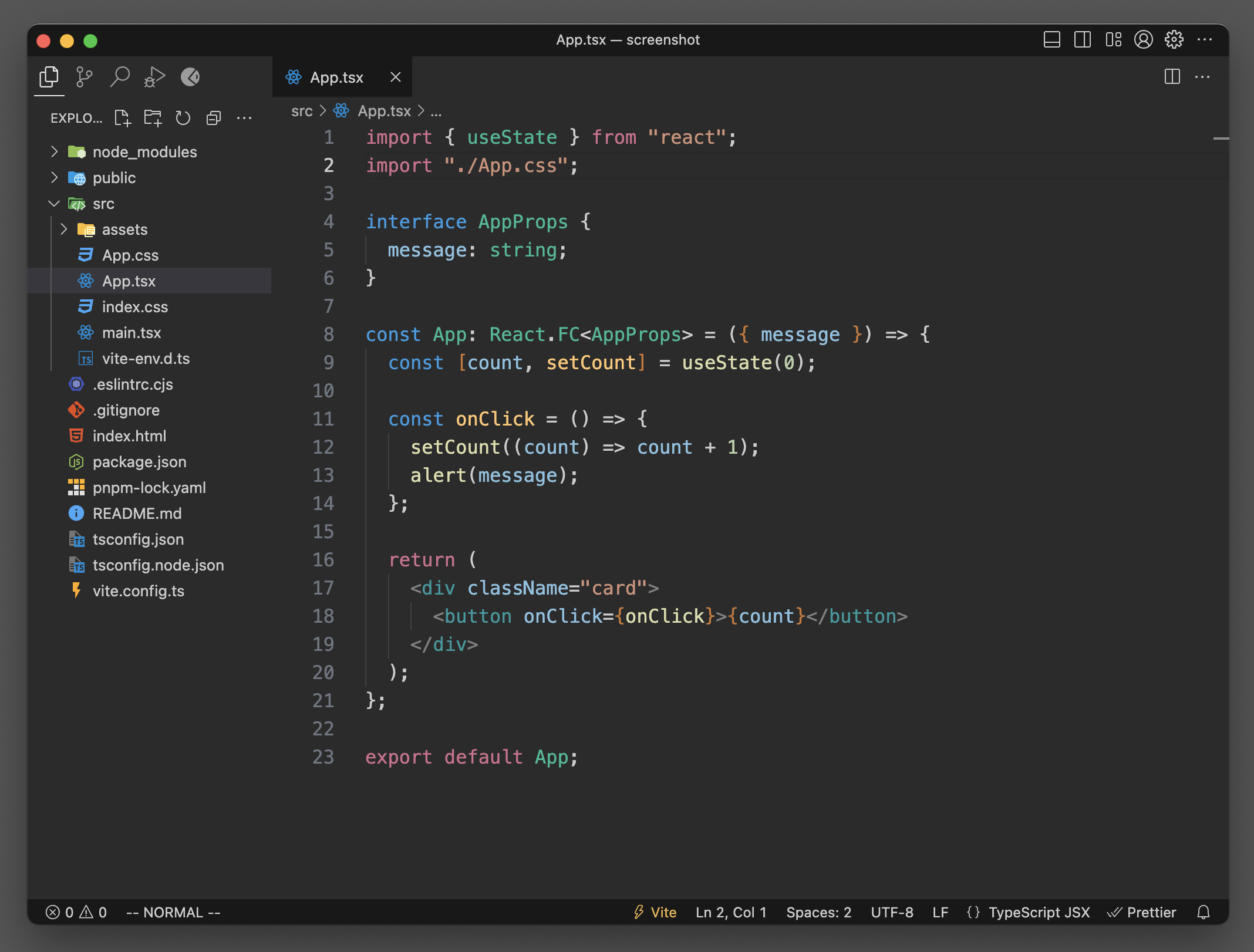
Task: Open the Manage settings gear
Action: (x=1174, y=40)
